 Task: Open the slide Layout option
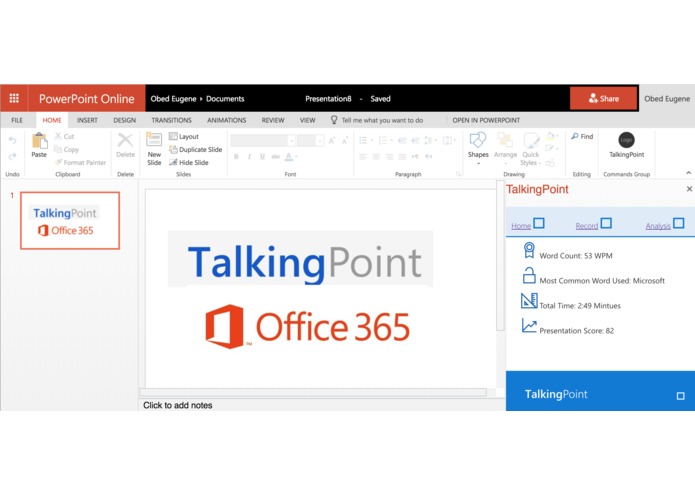click(x=184, y=136)
